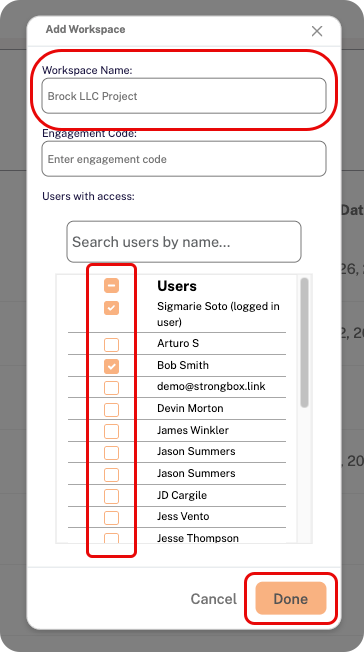This screenshot has height=652, width=364.
Task: Toggle the select-all Users checkbox
Action: click(111, 286)
